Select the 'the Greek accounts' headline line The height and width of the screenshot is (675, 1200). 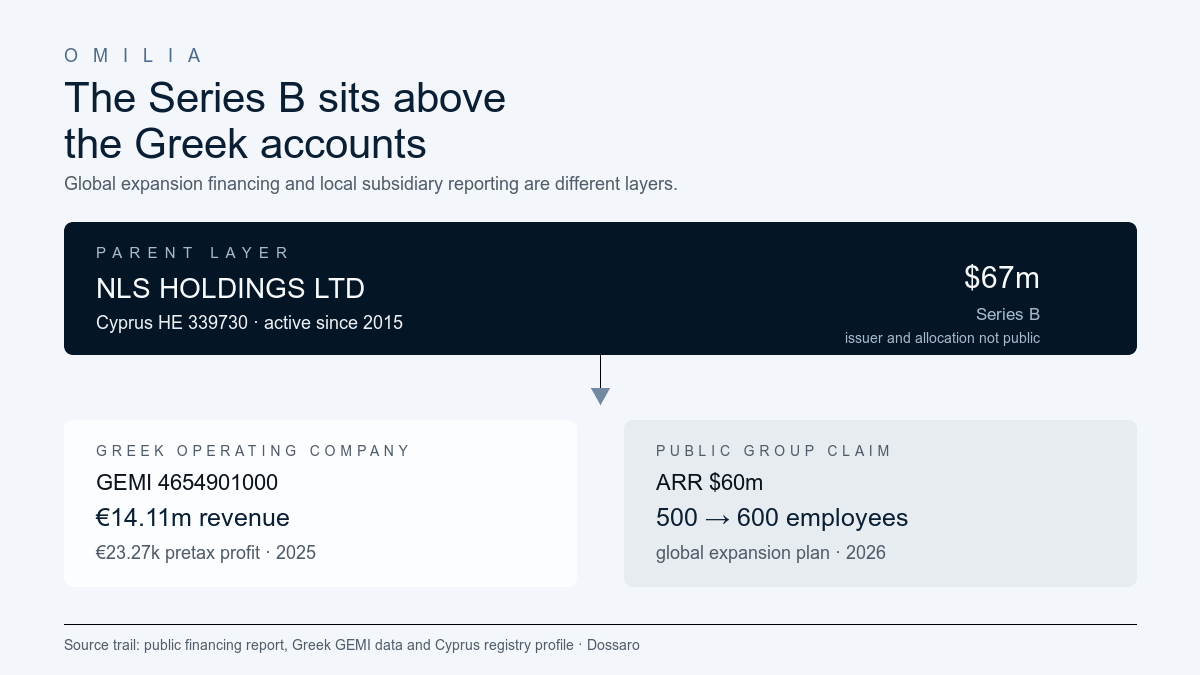tap(245, 144)
